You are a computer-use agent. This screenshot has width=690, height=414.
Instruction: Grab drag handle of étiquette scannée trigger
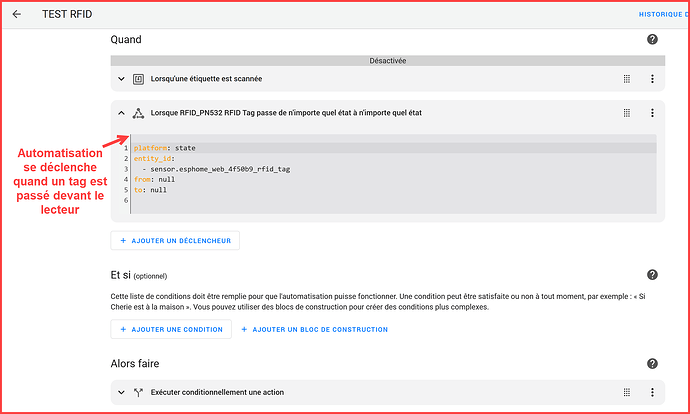627,79
